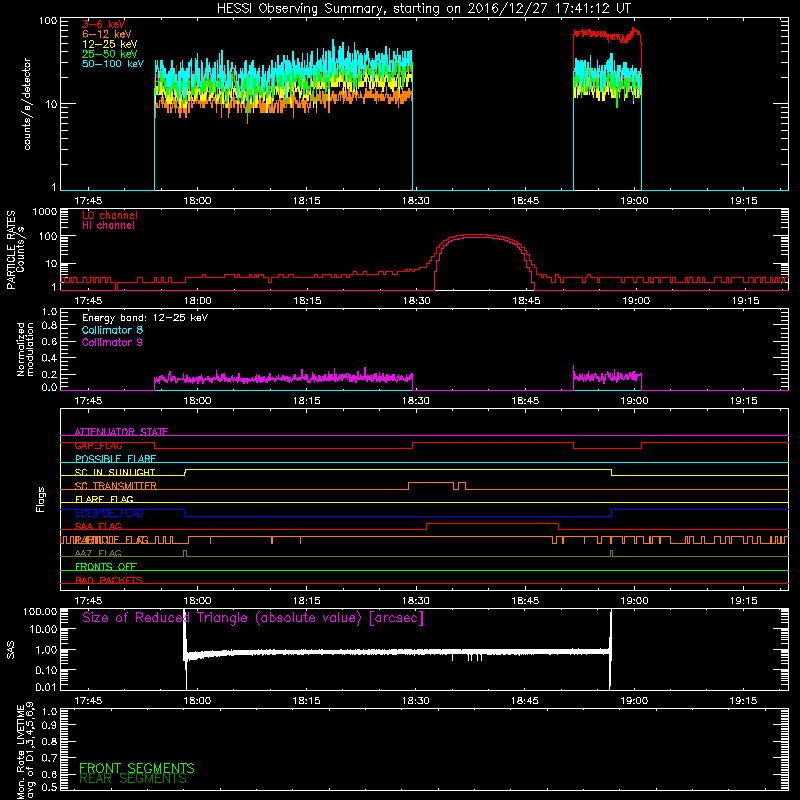Click the 'Energy band: 12-25 keV' label
This screenshot has height=800, width=800.
(x=145, y=318)
